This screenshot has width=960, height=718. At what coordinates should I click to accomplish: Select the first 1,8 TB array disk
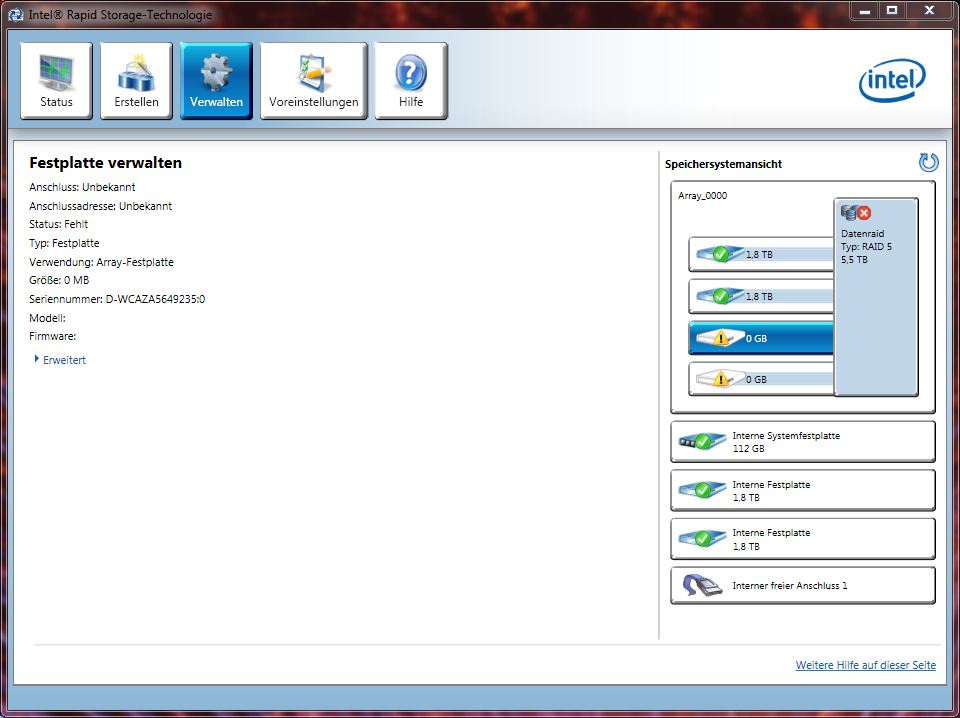tap(761, 254)
